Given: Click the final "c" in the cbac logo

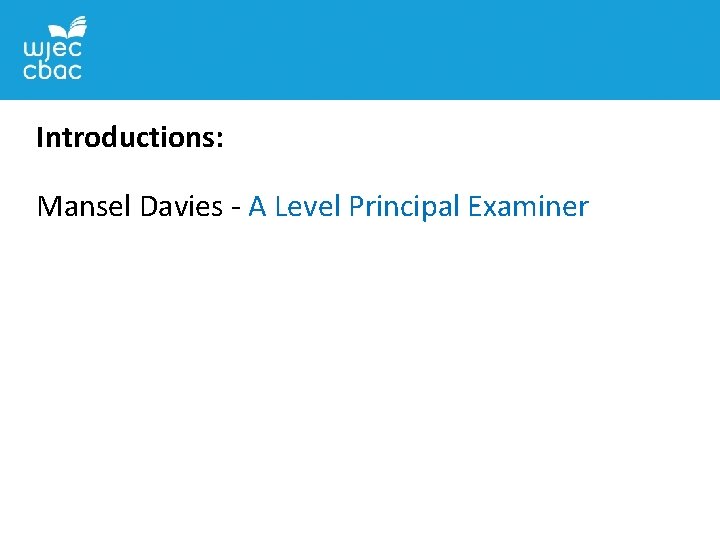Looking at the screenshot, I should (74, 70).
